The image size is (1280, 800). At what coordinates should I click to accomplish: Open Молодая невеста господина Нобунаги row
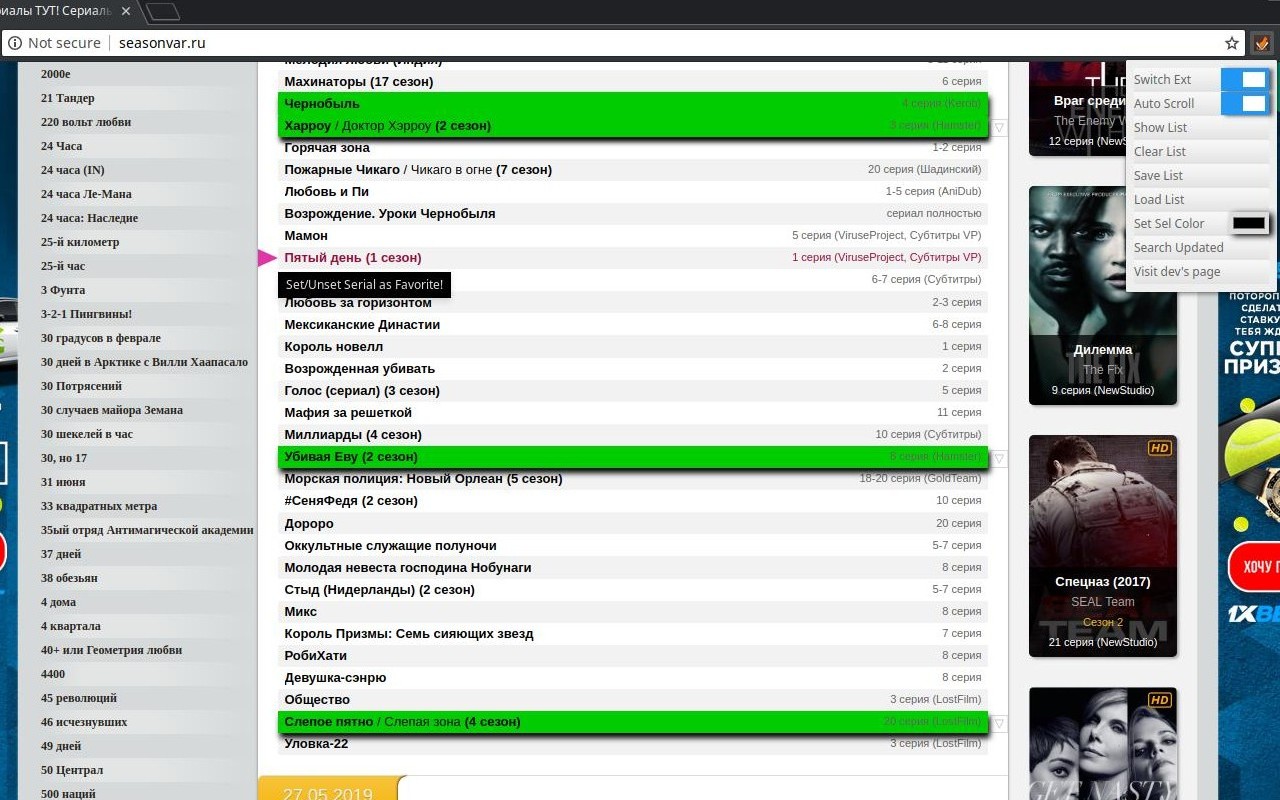pos(632,567)
